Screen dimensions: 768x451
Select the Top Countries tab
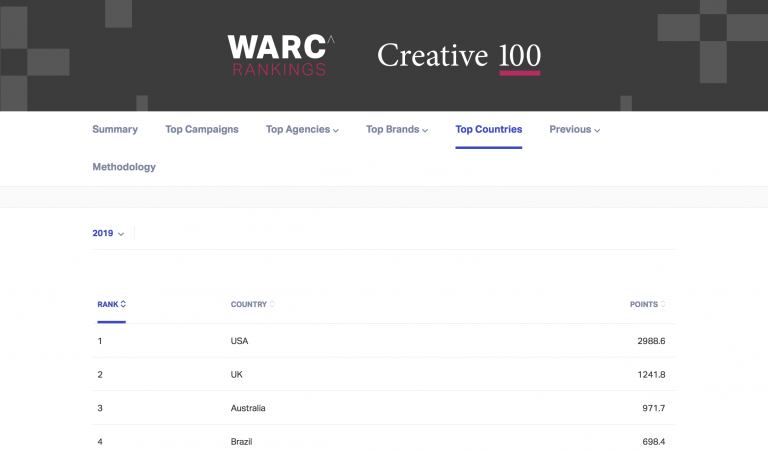[488, 129]
